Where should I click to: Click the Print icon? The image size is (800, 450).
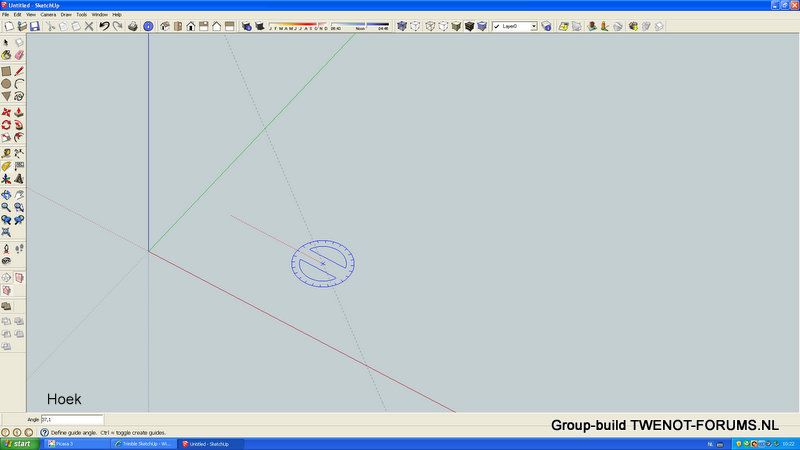point(133,26)
